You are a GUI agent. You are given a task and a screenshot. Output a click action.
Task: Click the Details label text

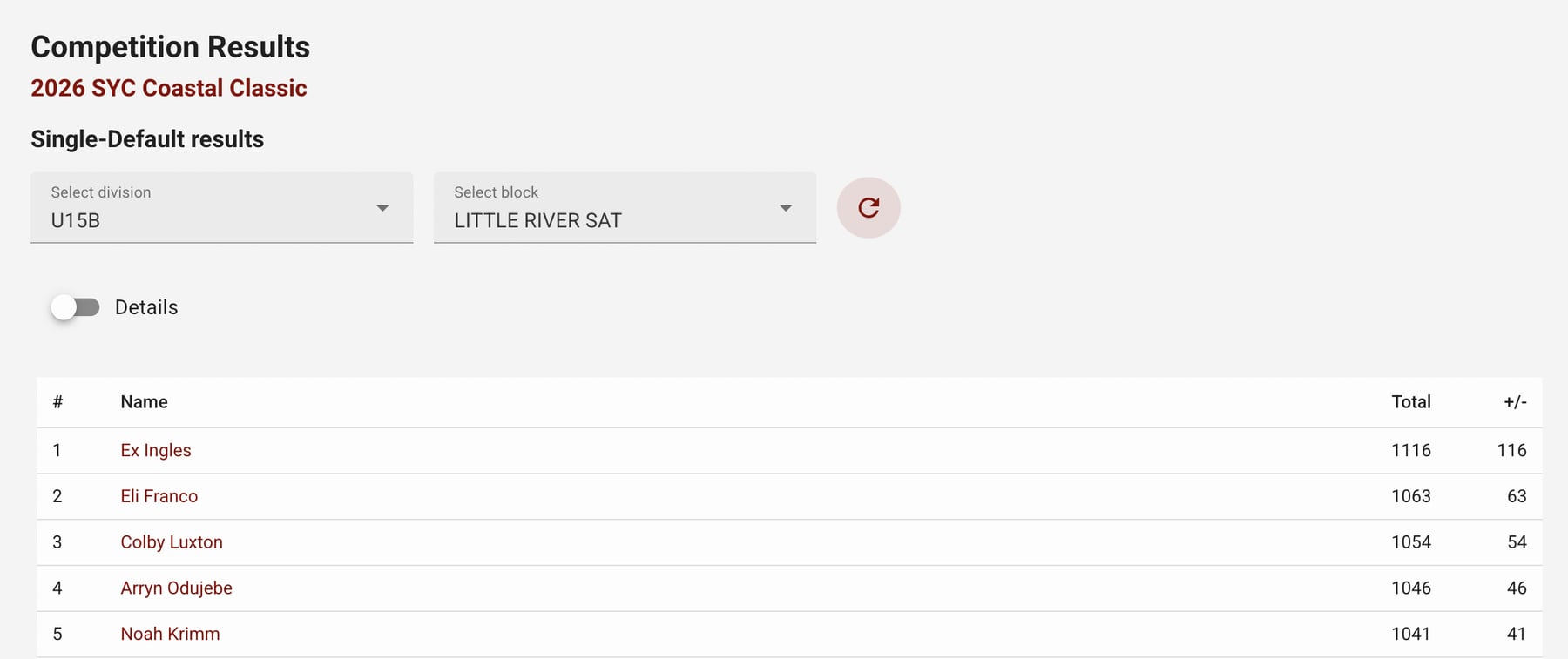(x=146, y=307)
